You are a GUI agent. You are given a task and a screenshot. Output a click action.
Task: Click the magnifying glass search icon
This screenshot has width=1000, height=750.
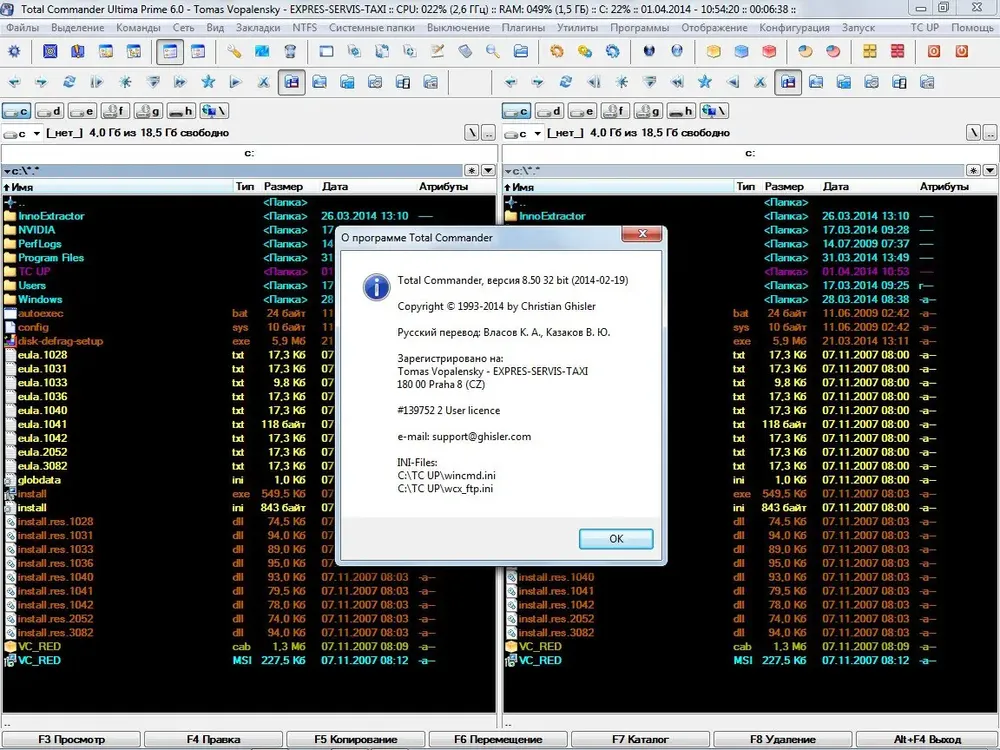[493, 52]
